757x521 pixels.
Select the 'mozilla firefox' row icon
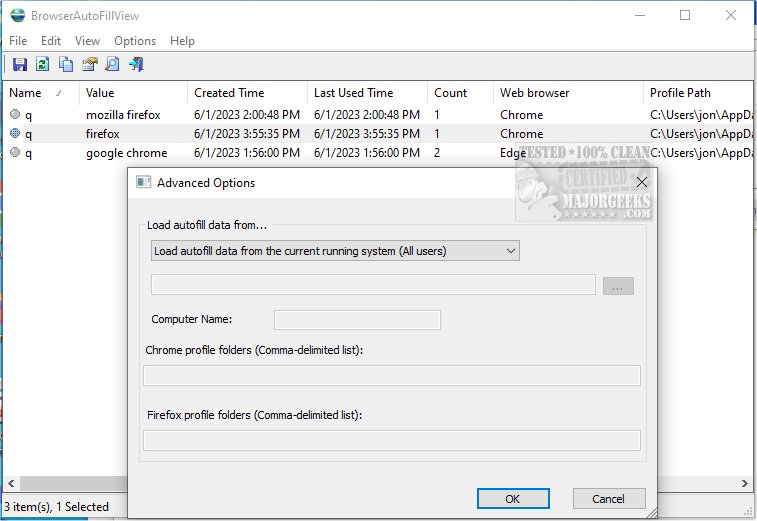coord(15,115)
